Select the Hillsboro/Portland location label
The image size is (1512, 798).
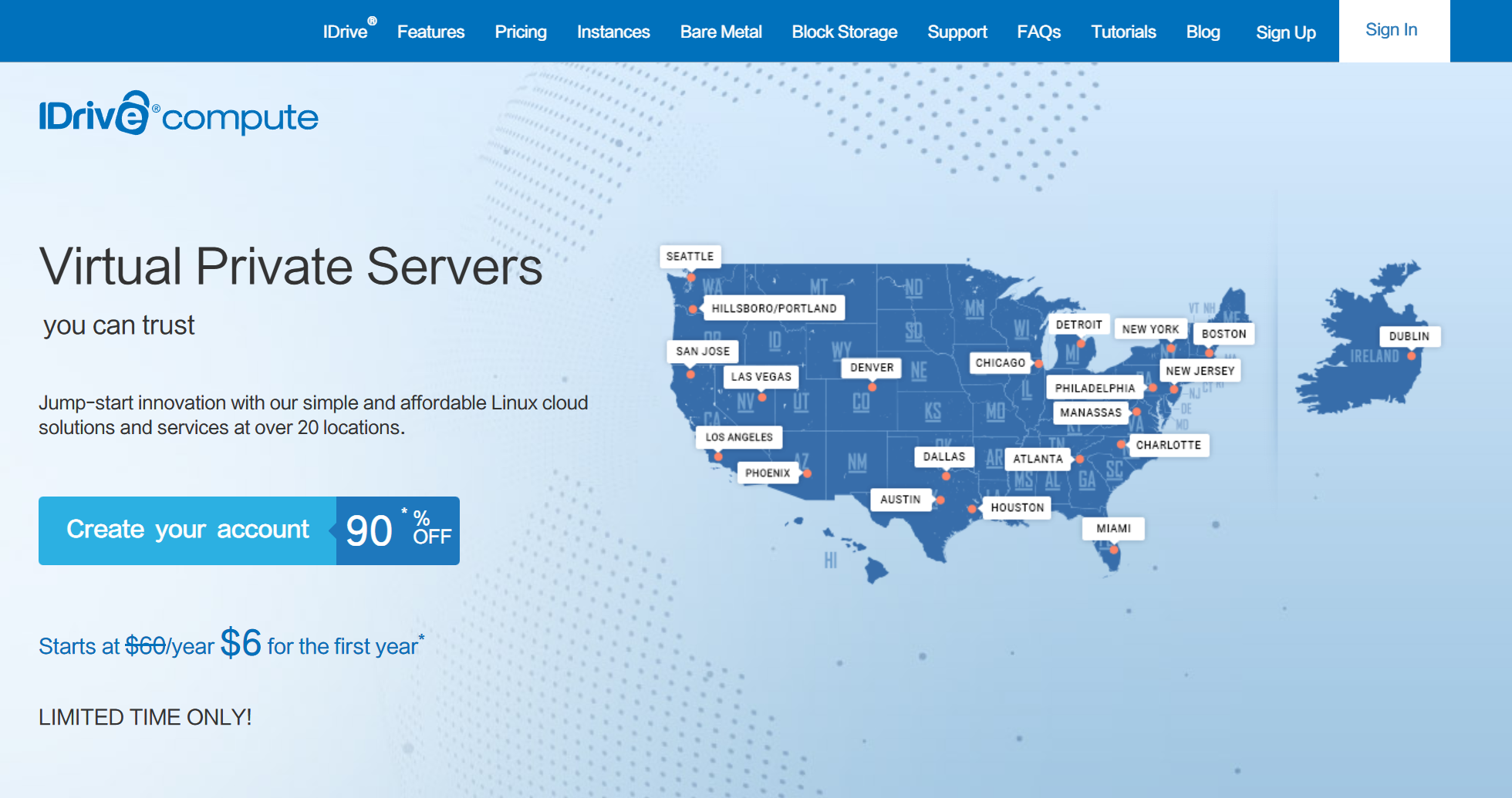click(774, 308)
